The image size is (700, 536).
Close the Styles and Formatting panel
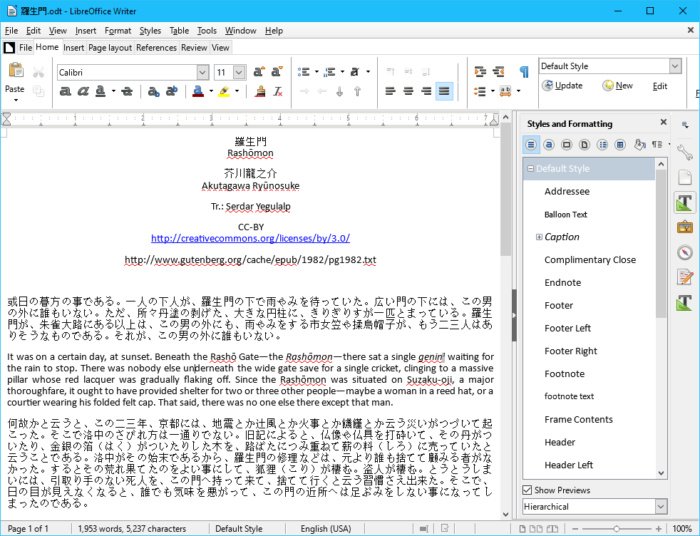click(x=663, y=122)
